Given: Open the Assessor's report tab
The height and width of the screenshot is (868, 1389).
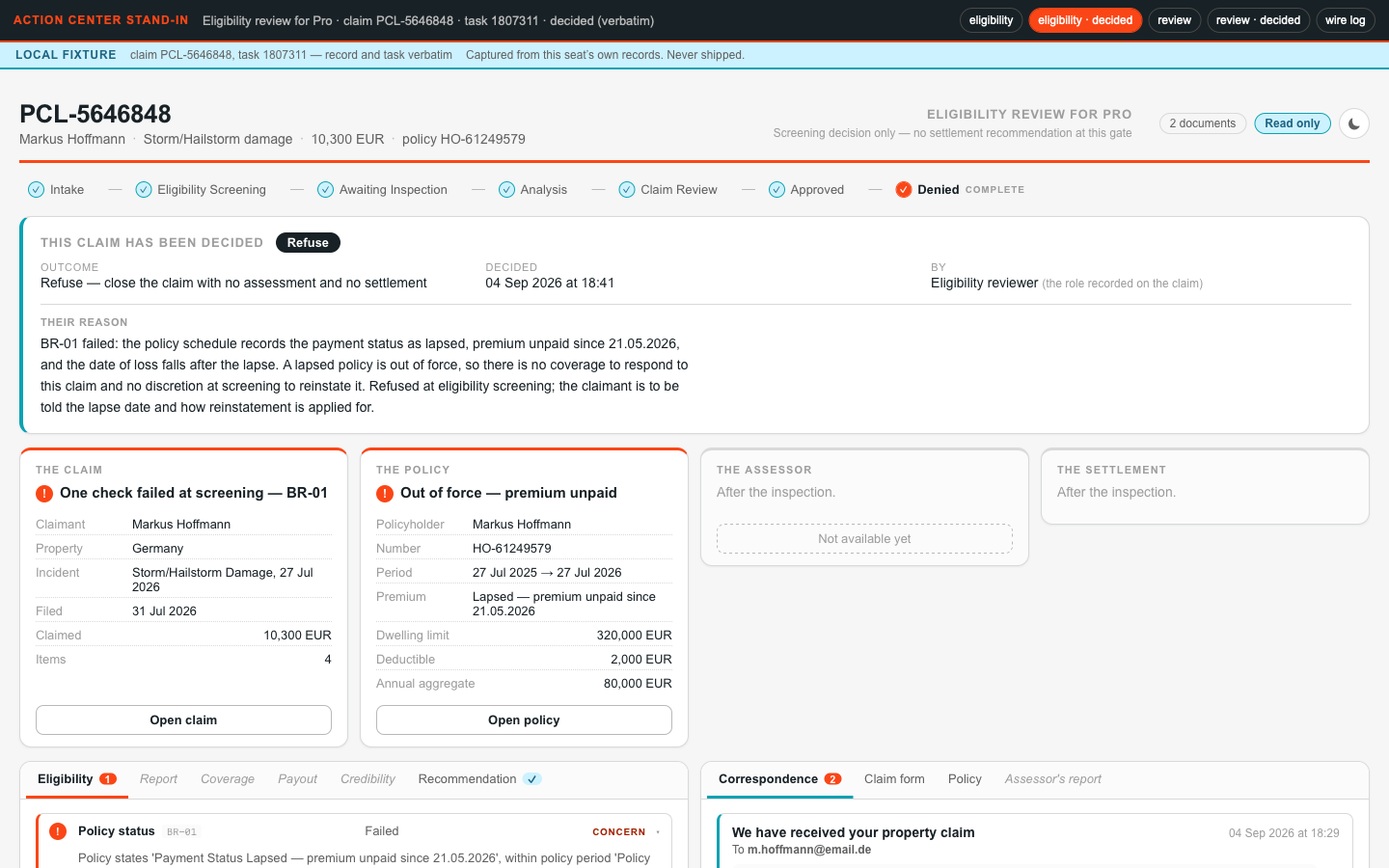Looking at the screenshot, I should (x=1052, y=779).
